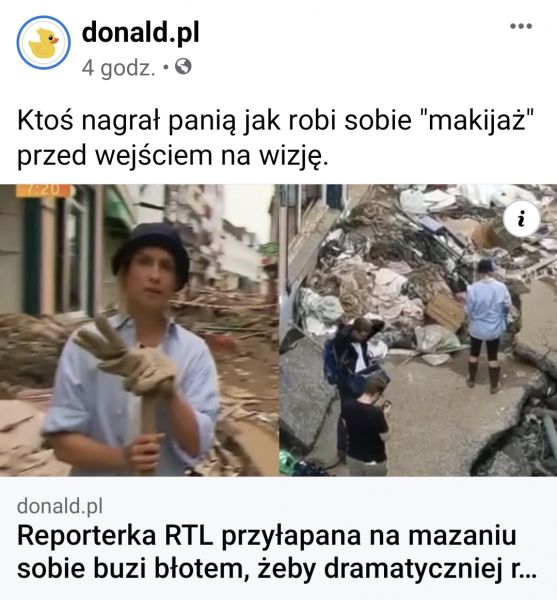557x600 pixels.
Task: Click the info icon on the image
Action: tap(521, 219)
